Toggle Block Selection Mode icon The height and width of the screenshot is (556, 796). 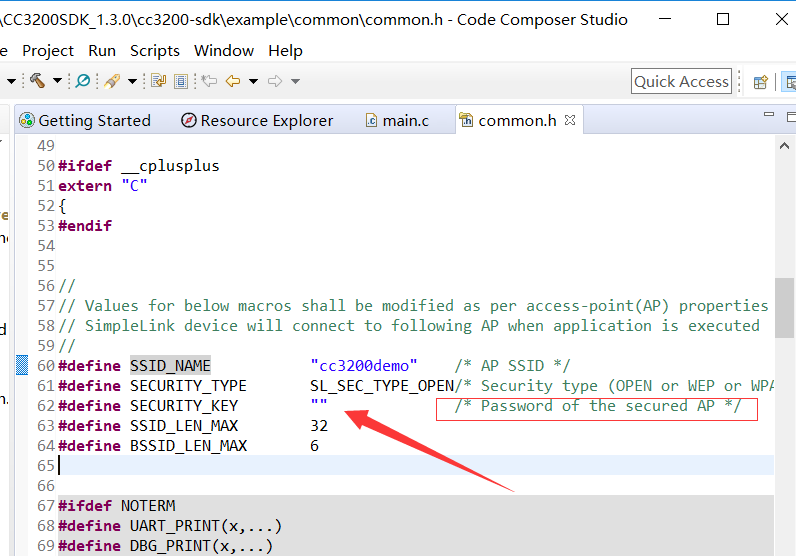click(181, 81)
